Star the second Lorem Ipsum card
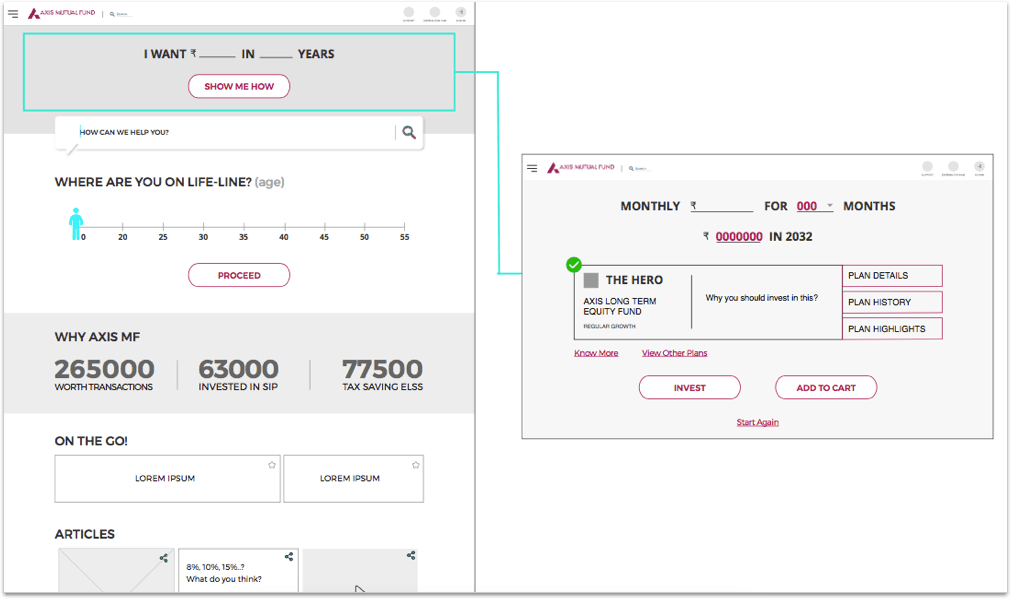Viewport: 1011px width, 599px height. point(414,465)
